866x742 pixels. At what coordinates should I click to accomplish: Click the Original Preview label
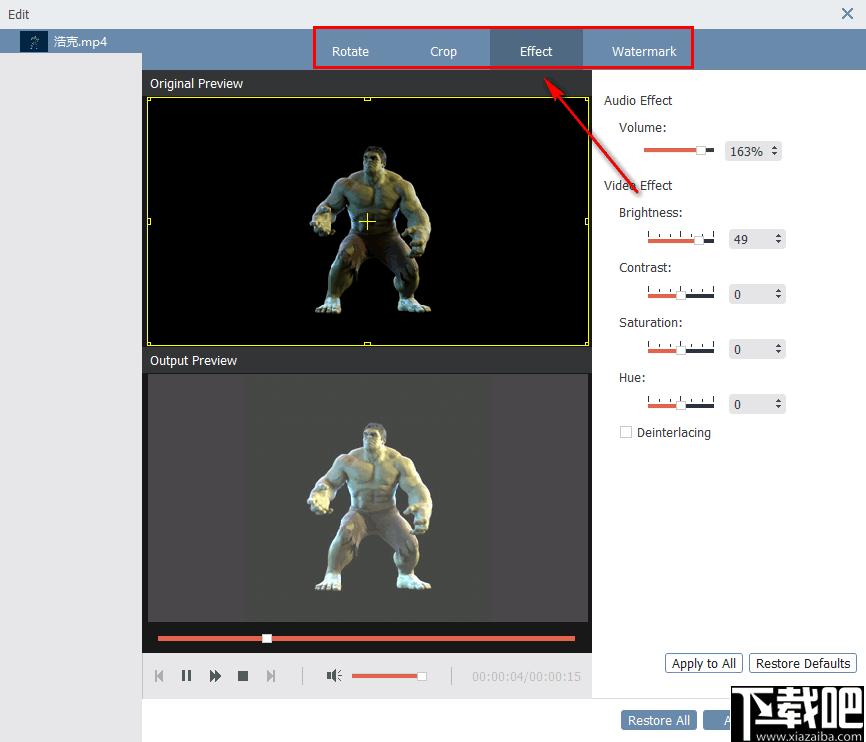196,83
